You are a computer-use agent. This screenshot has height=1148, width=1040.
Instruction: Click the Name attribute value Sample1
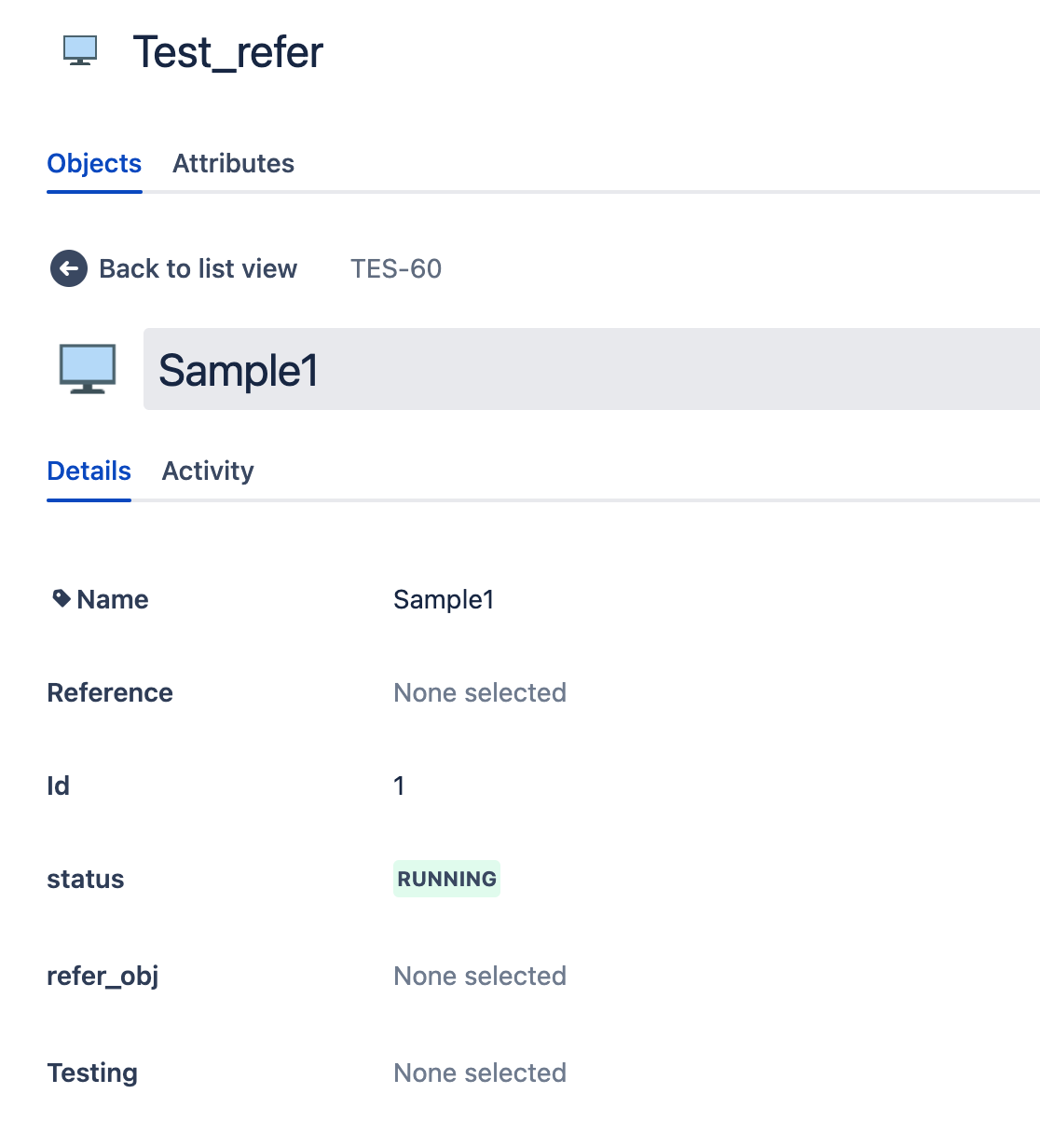click(x=444, y=599)
